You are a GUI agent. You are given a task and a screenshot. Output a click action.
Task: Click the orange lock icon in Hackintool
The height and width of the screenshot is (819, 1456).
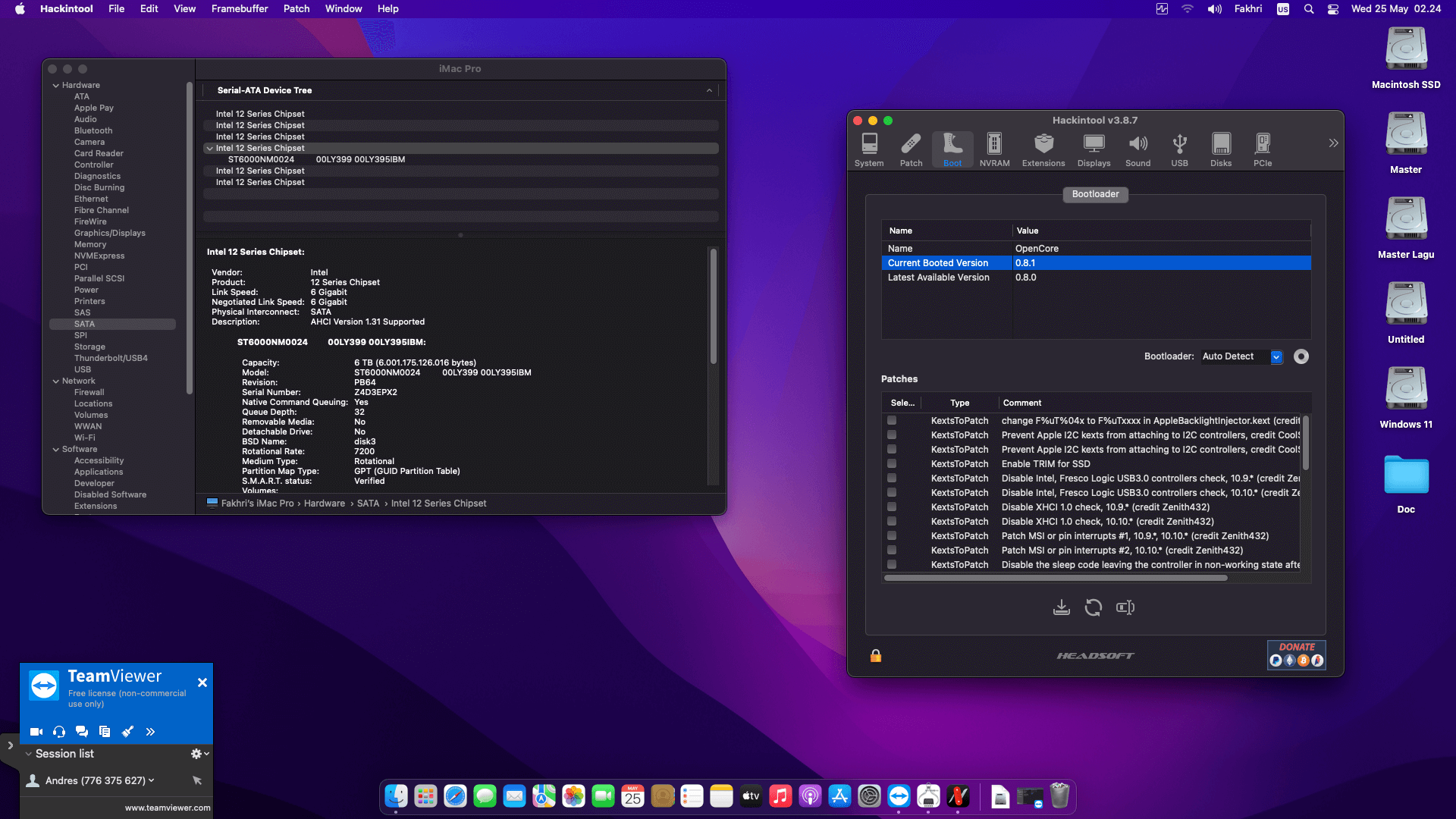(x=876, y=656)
